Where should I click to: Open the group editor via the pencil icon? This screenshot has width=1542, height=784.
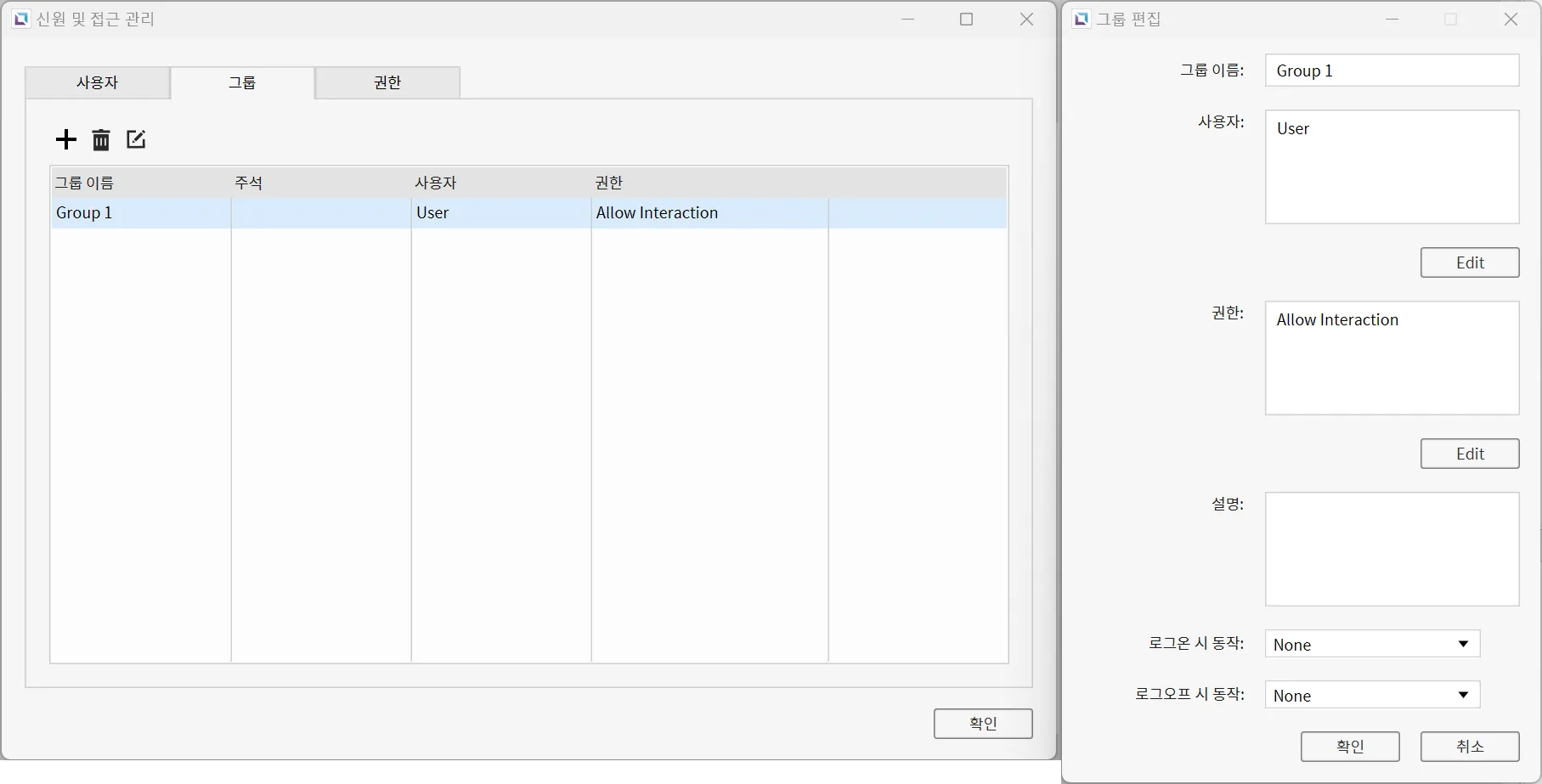coord(136,140)
